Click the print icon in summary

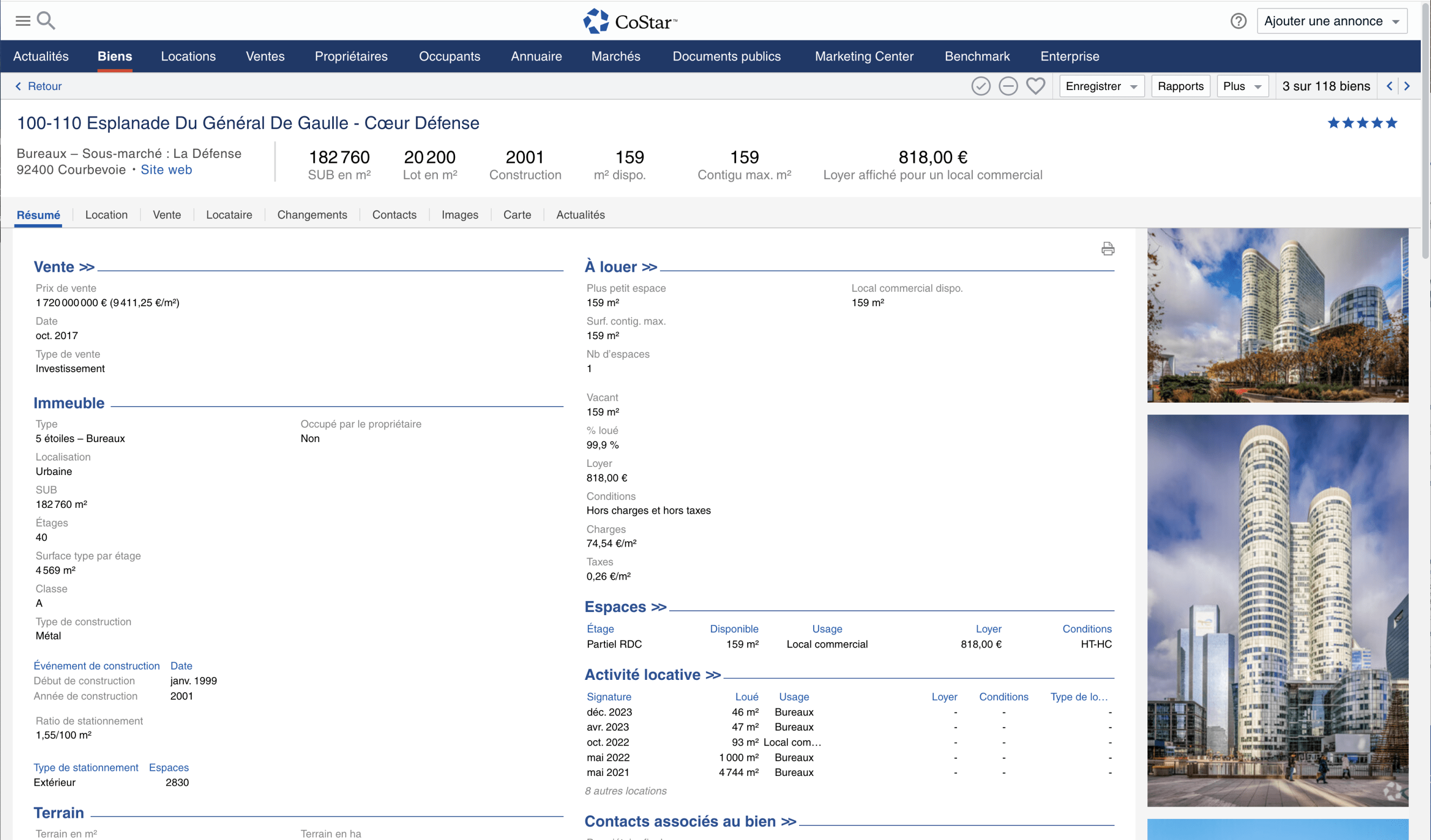click(x=1107, y=249)
